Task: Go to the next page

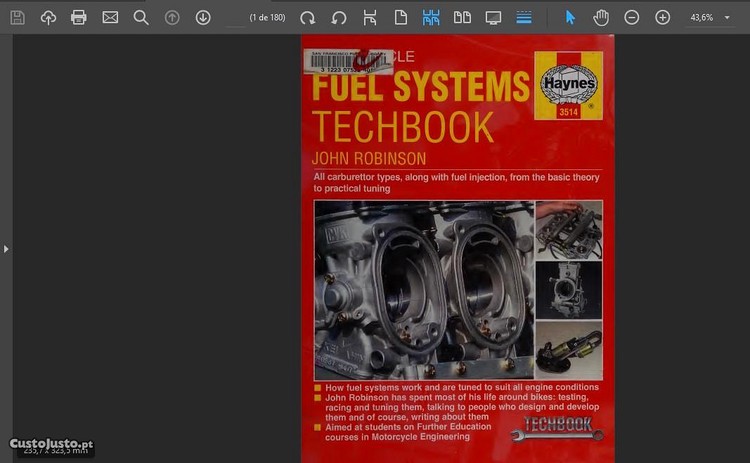Action: [x=203, y=18]
